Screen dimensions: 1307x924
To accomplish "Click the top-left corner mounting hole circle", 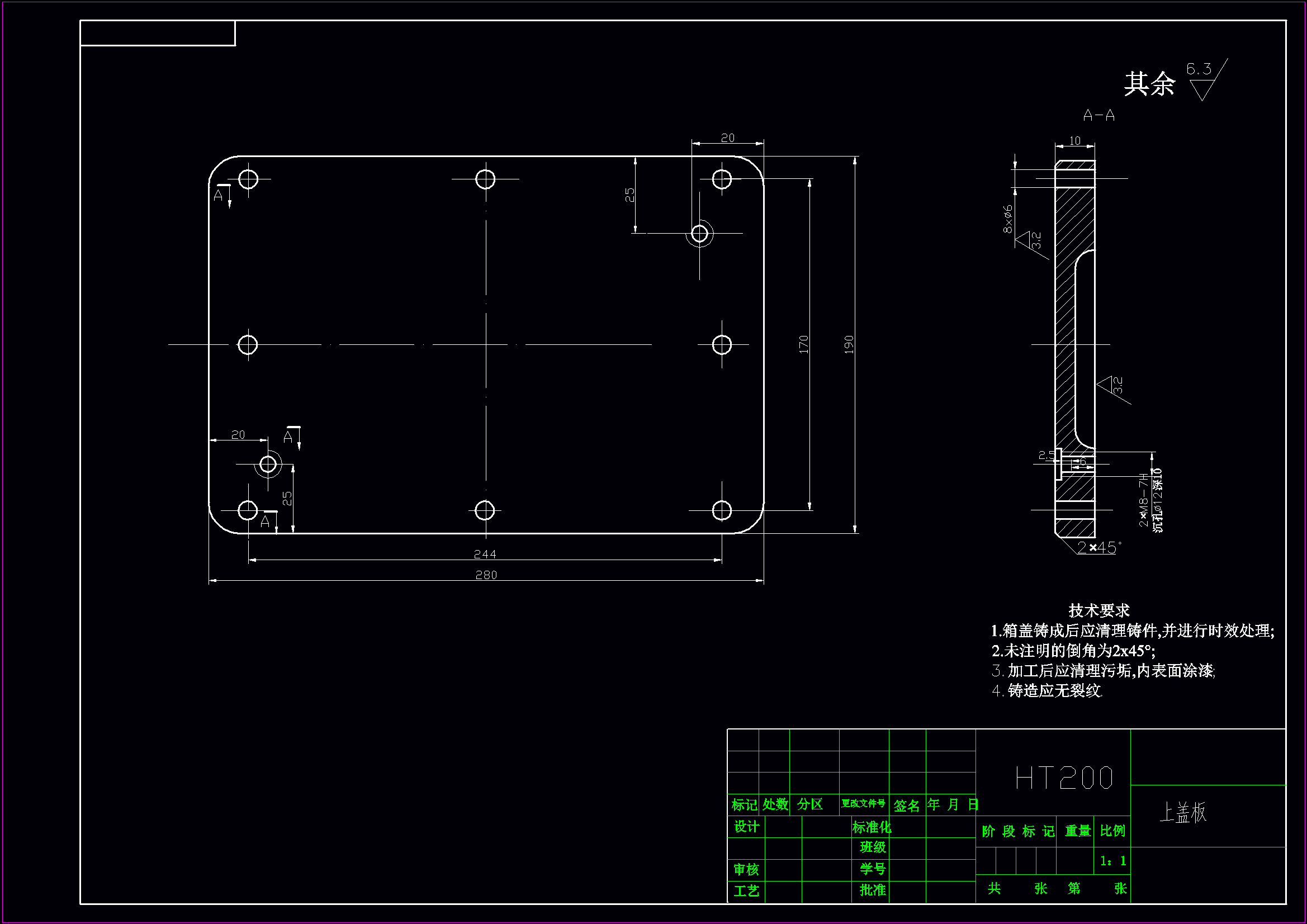I will pyautogui.click(x=248, y=179).
